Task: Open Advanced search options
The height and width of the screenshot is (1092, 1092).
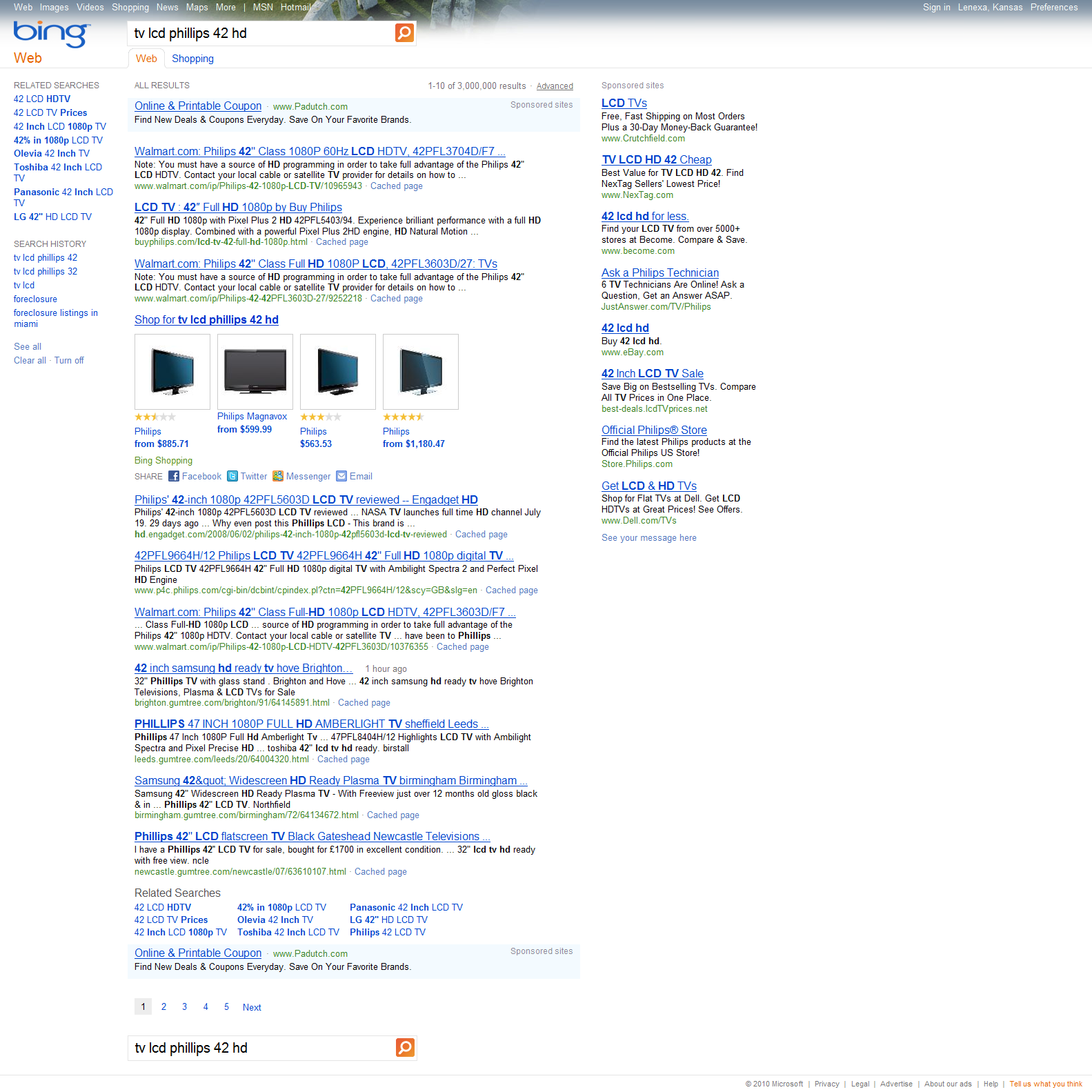Action: tap(555, 86)
